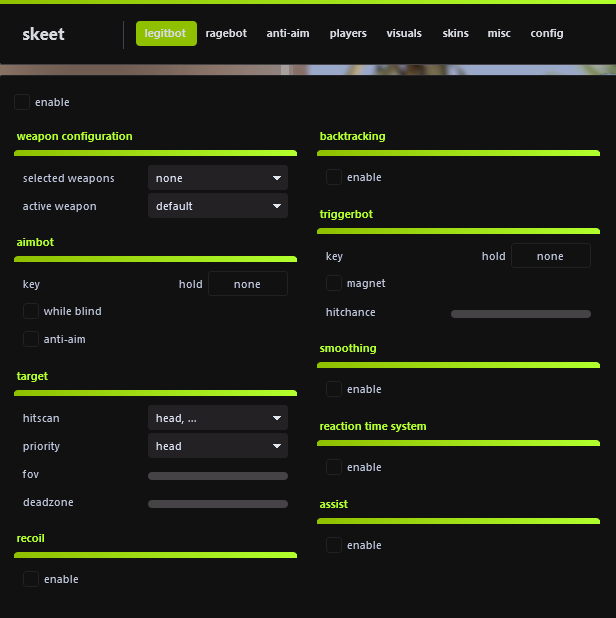Click the aimbot hold mode label
The image size is (616, 618).
191,284
